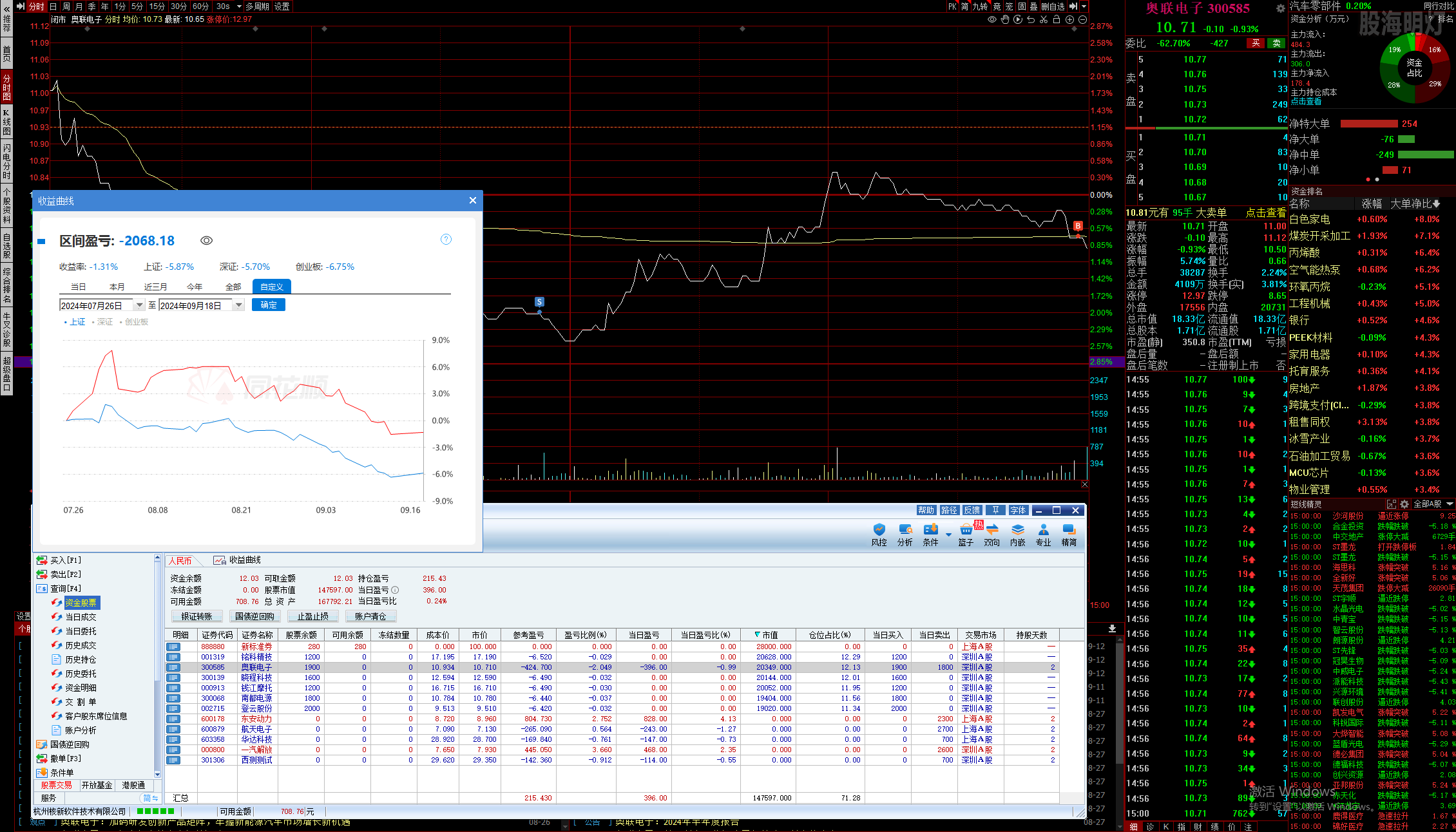
Task: Open 当日成交 today's trades
Action: [x=74, y=617]
